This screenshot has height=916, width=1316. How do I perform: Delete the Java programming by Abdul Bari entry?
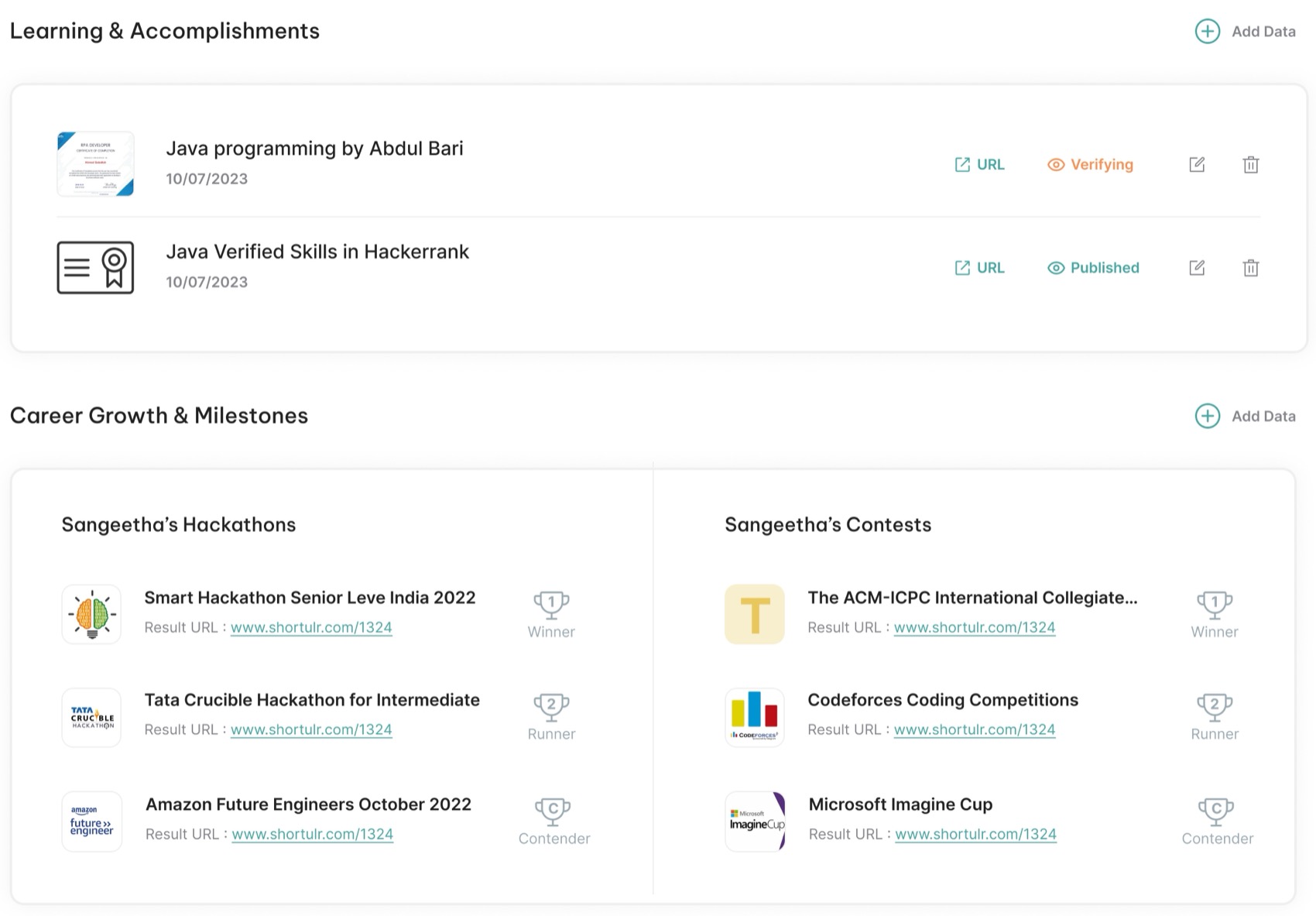click(1251, 164)
